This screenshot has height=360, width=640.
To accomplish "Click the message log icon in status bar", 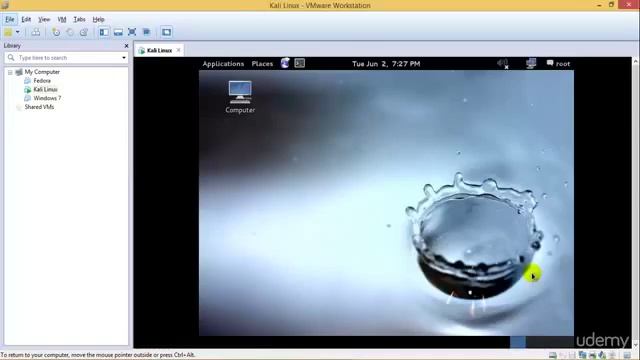I will [x=627, y=356].
